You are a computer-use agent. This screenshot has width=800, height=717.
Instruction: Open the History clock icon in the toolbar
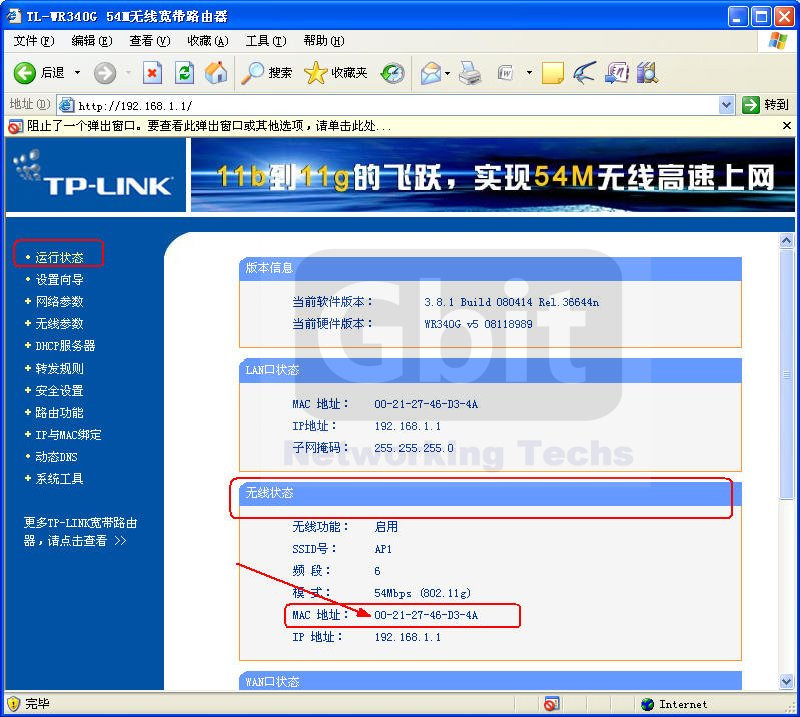[x=393, y=73]
